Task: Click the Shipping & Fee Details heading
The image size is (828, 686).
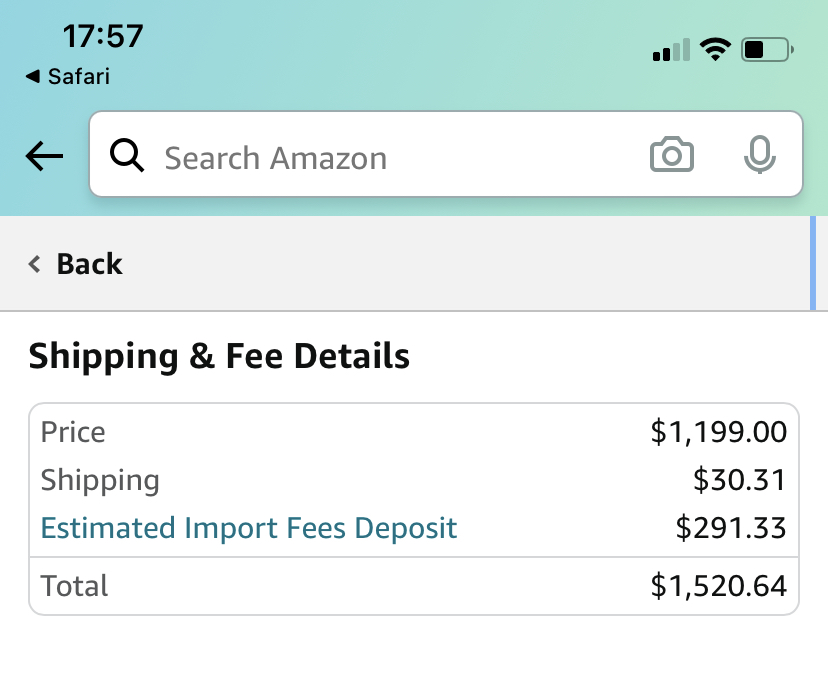Action: point(219,356)
